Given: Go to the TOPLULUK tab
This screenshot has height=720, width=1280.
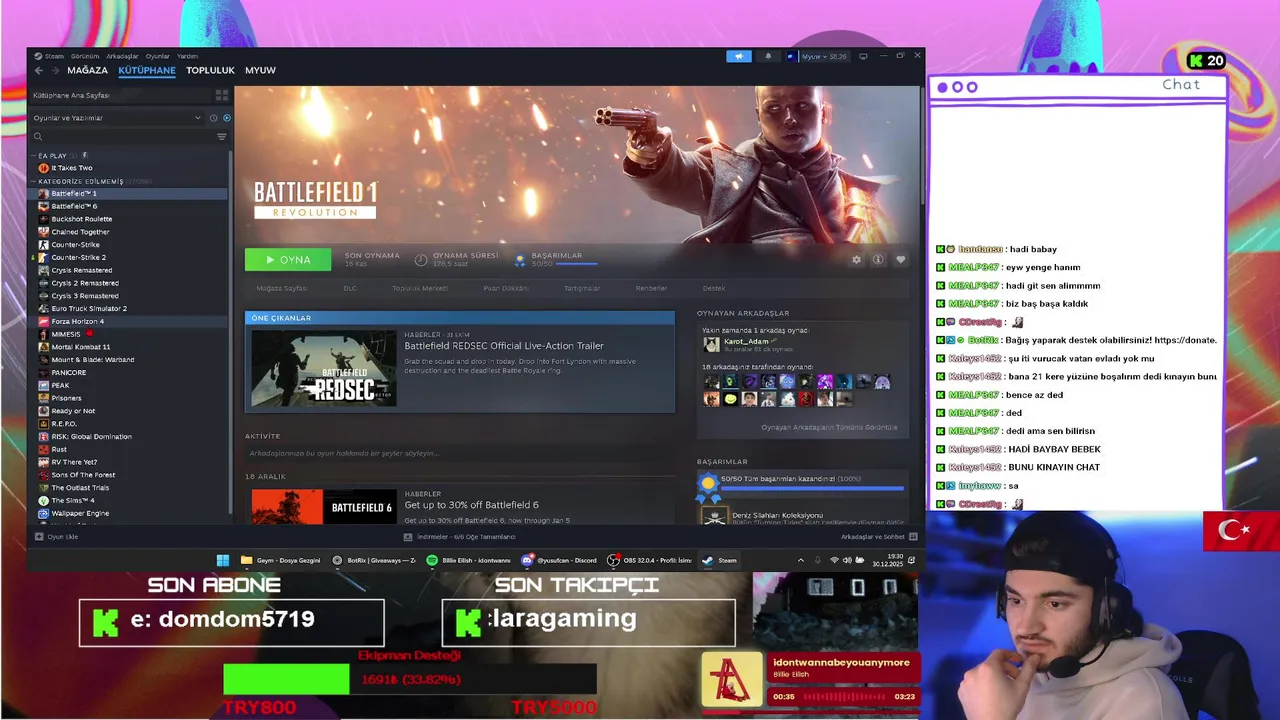Looking at the screenshot, I should 210,70.
